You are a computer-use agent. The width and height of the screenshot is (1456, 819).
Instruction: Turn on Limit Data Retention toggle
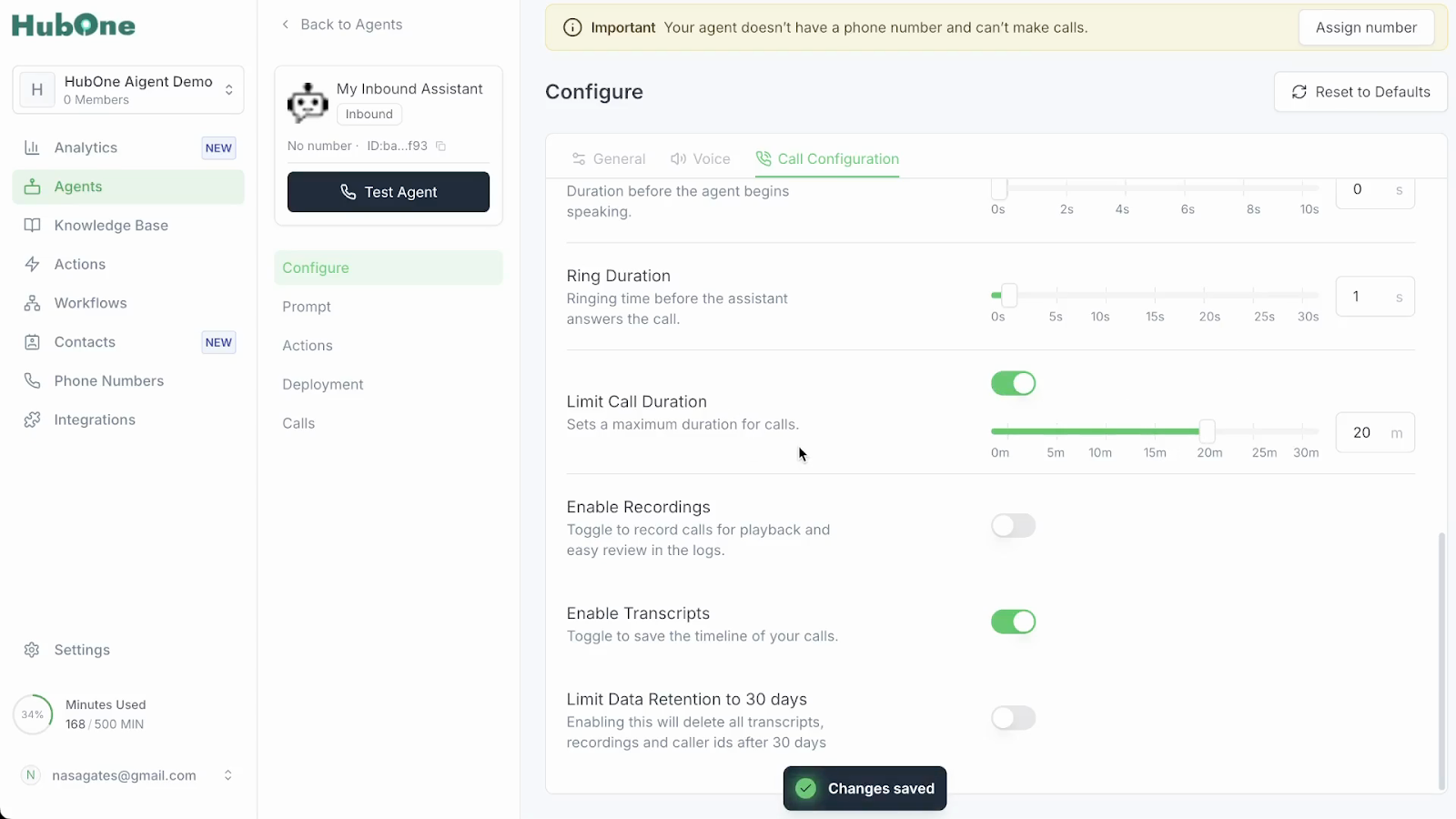pyautogui.click(x=1013, y=718)
